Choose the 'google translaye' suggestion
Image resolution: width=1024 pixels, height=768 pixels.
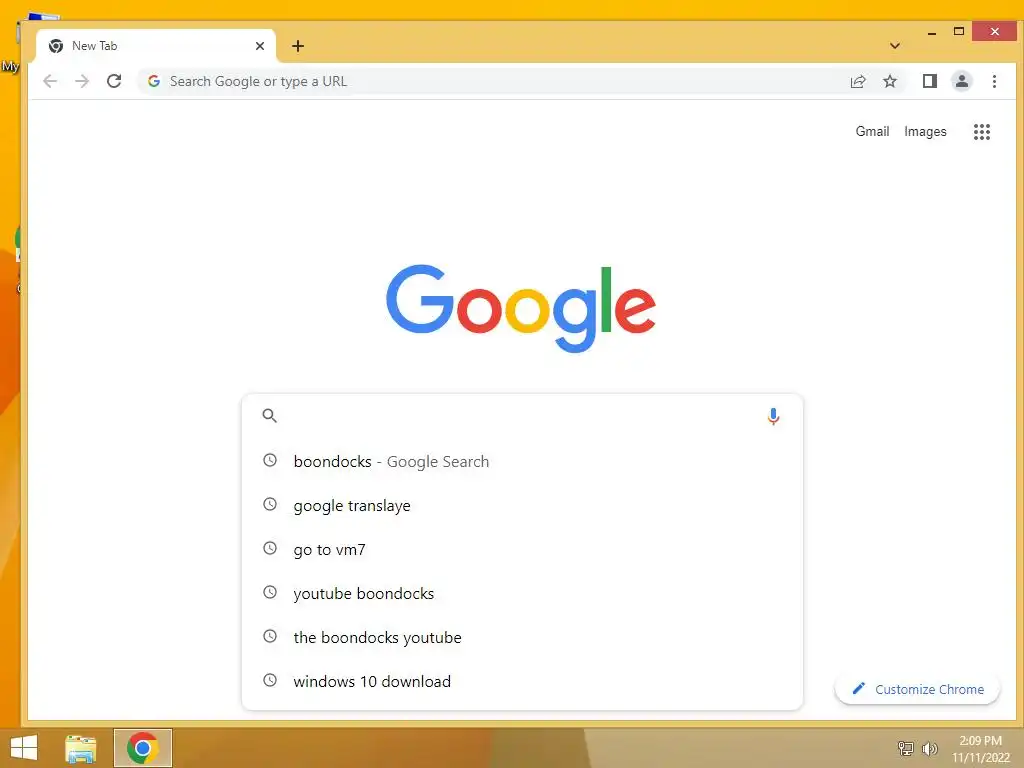522,505
